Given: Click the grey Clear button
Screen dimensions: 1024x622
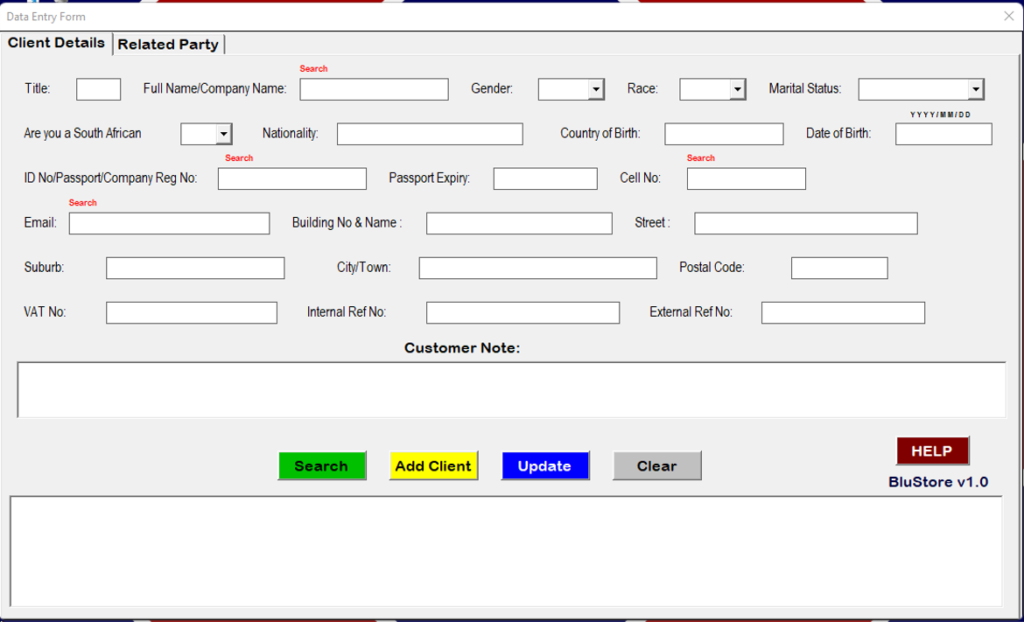Looking at the screenshot, I should [657, 466].
